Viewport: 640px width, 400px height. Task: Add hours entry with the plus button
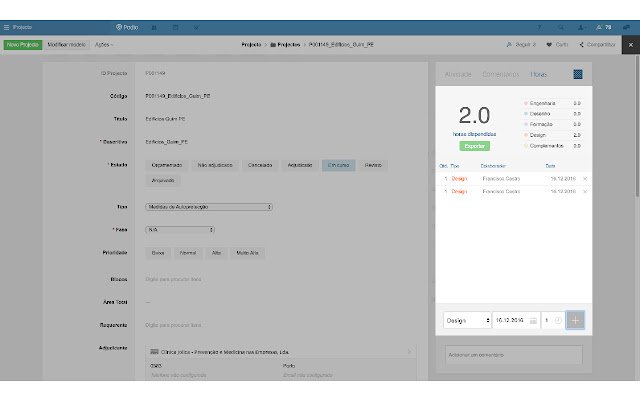pyautogui.click(x=575, y=320)
